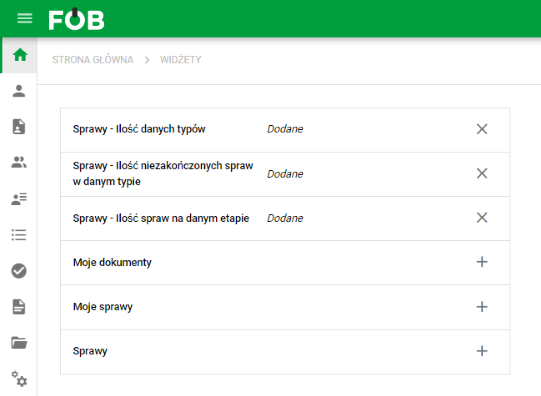This screenshot has height=396, width=541.
Task: Go to the home icon in sidebar
Action: pos(20,55)
